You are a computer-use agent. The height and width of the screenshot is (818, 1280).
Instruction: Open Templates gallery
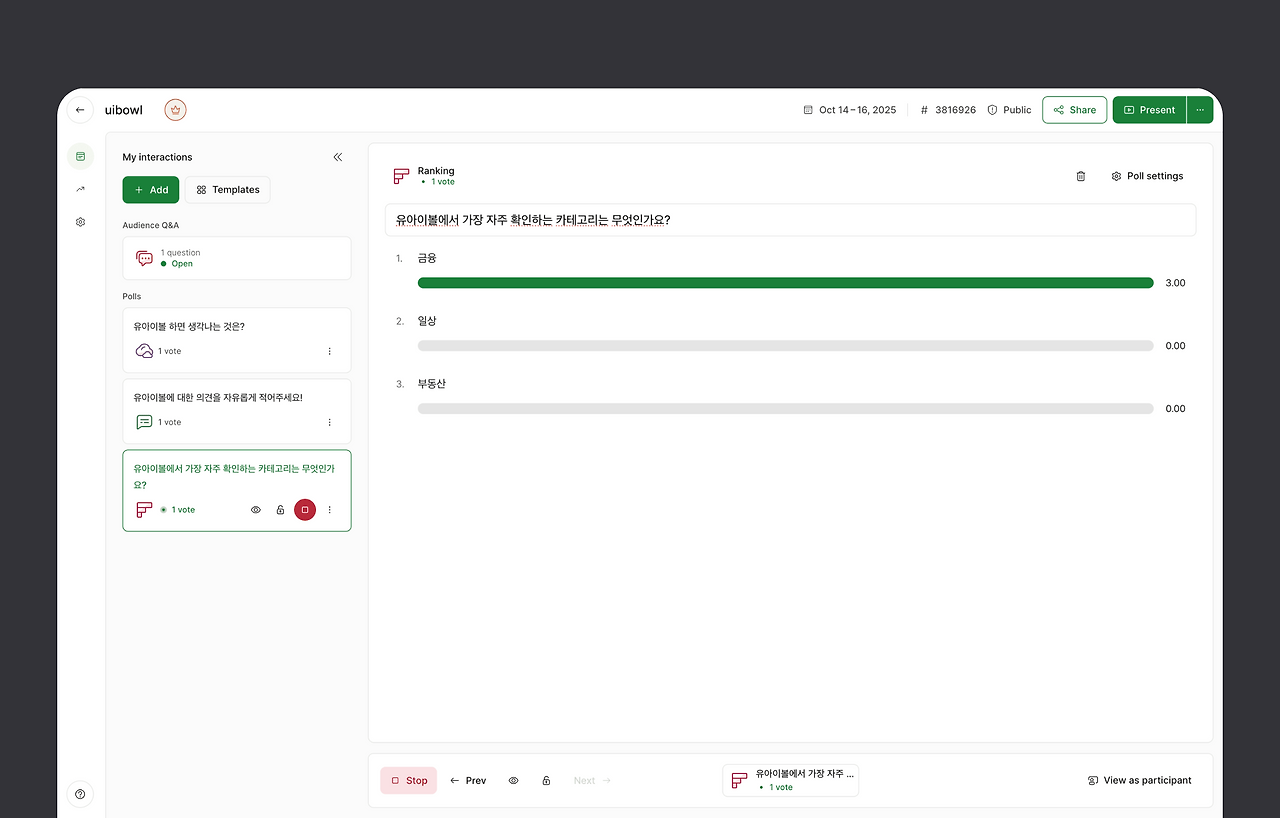(227, 190)
